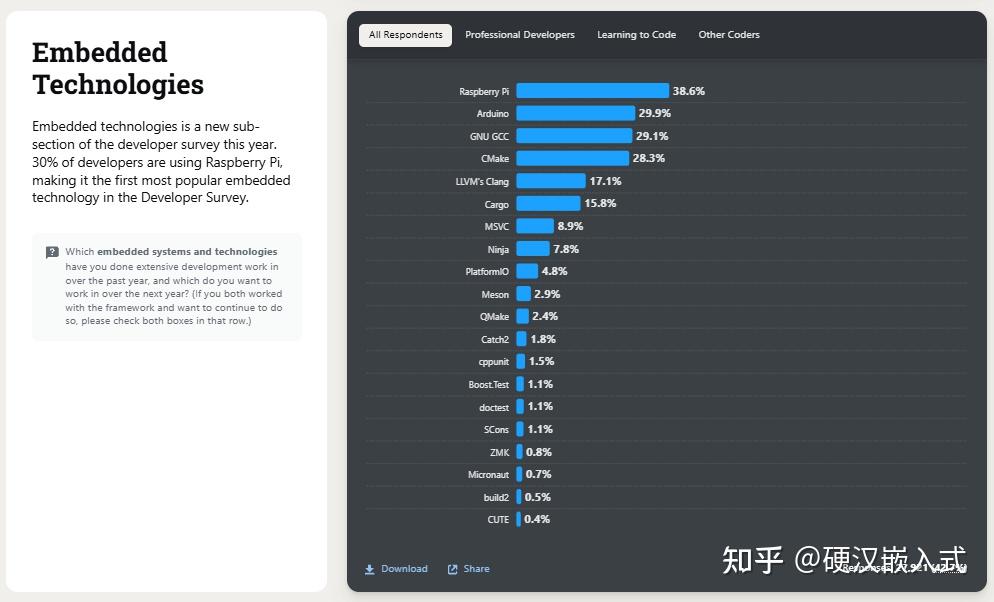994x602 pixels.
Task: Select the GNU GCC bar
Action: point(574,136)
